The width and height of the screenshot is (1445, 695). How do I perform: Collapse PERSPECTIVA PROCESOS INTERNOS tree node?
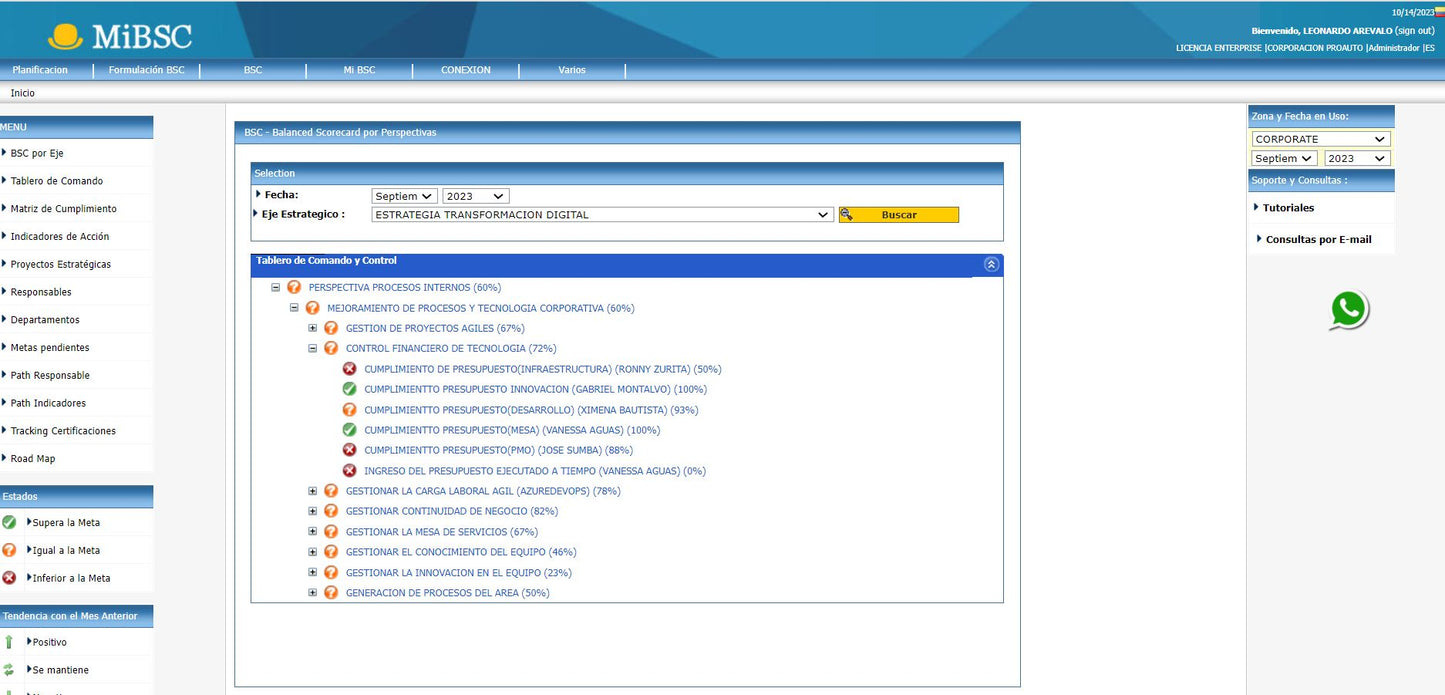coord(276,288)
